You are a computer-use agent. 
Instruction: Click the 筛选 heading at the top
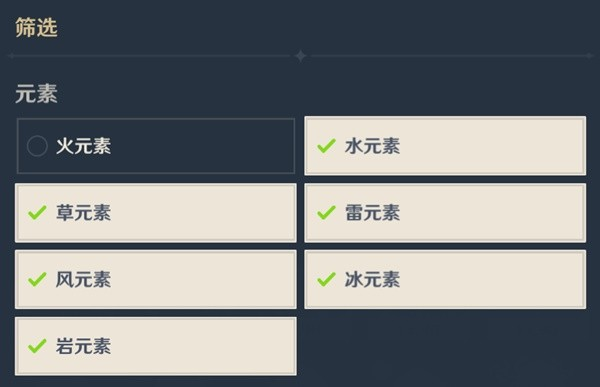coord(36,28)
